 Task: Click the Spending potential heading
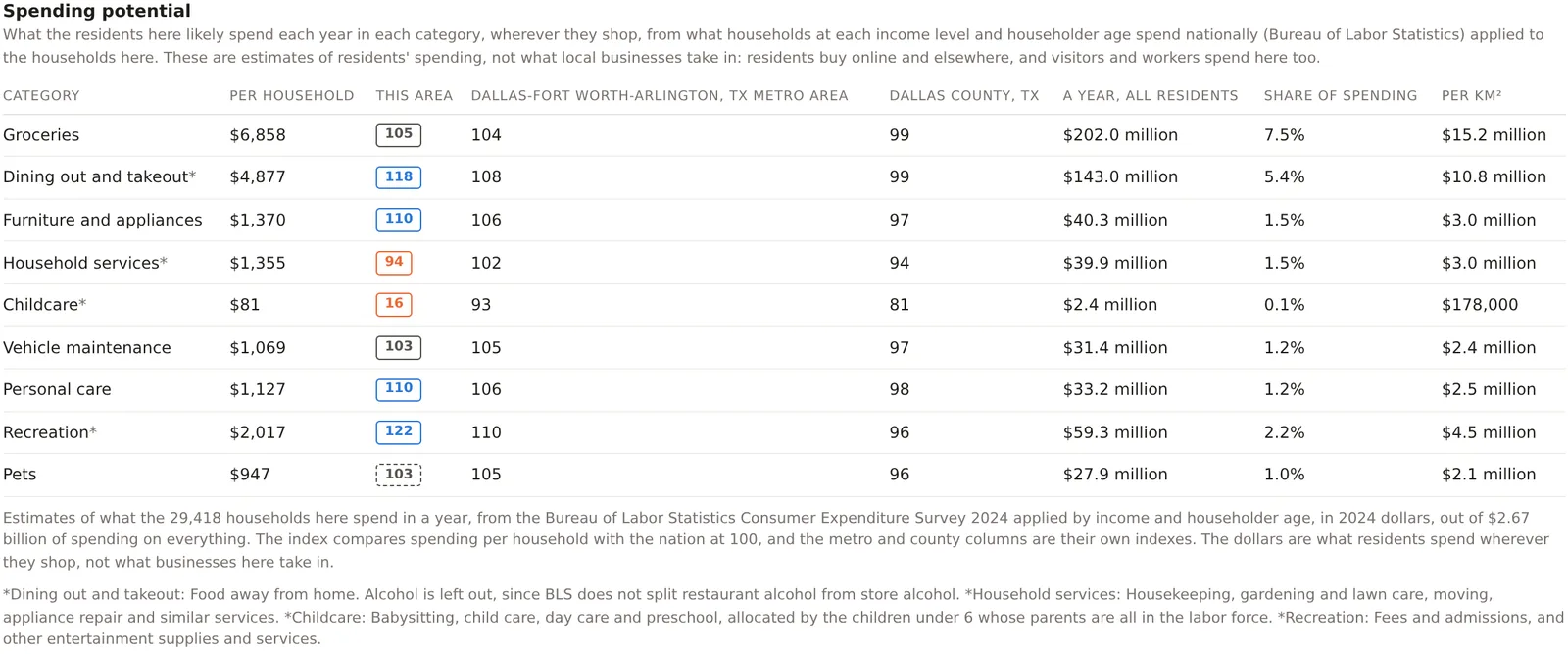coord(97,11)
